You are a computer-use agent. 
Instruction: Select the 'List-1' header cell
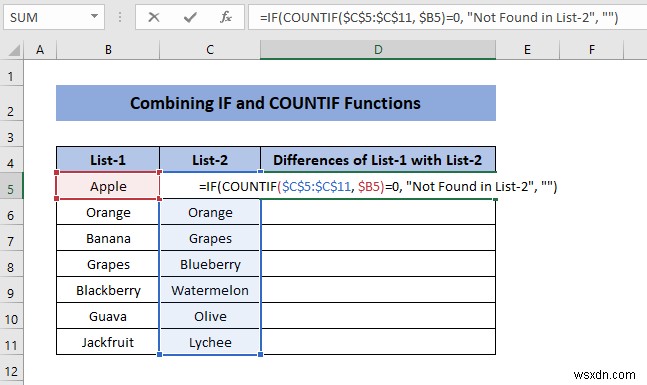point(108,159)
